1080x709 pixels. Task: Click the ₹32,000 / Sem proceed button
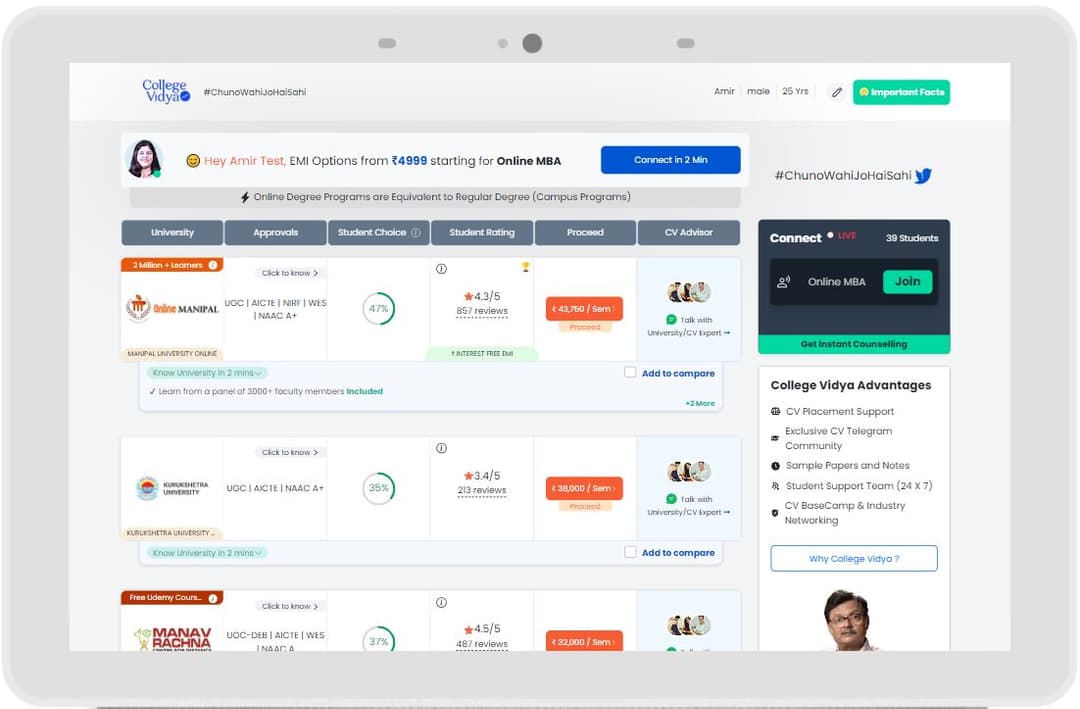point(584,641)
